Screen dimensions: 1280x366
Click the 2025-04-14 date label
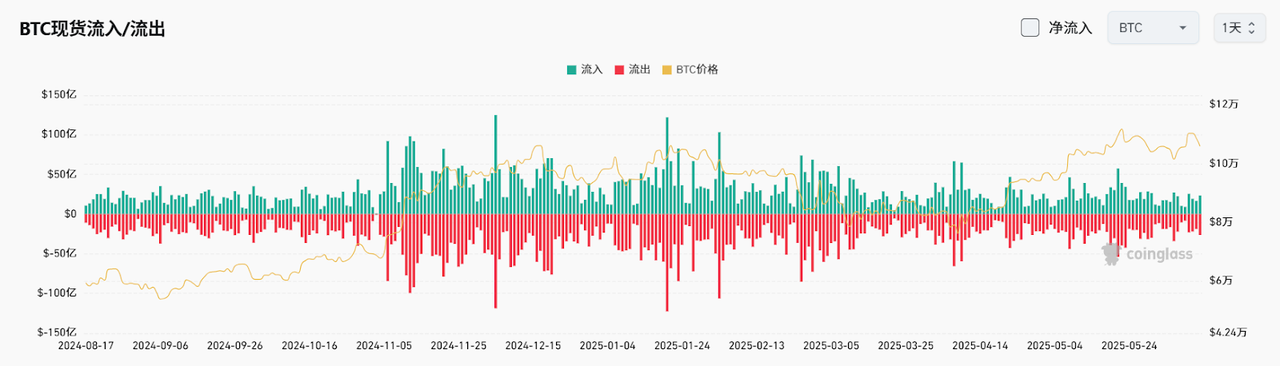tap(981, 346)
